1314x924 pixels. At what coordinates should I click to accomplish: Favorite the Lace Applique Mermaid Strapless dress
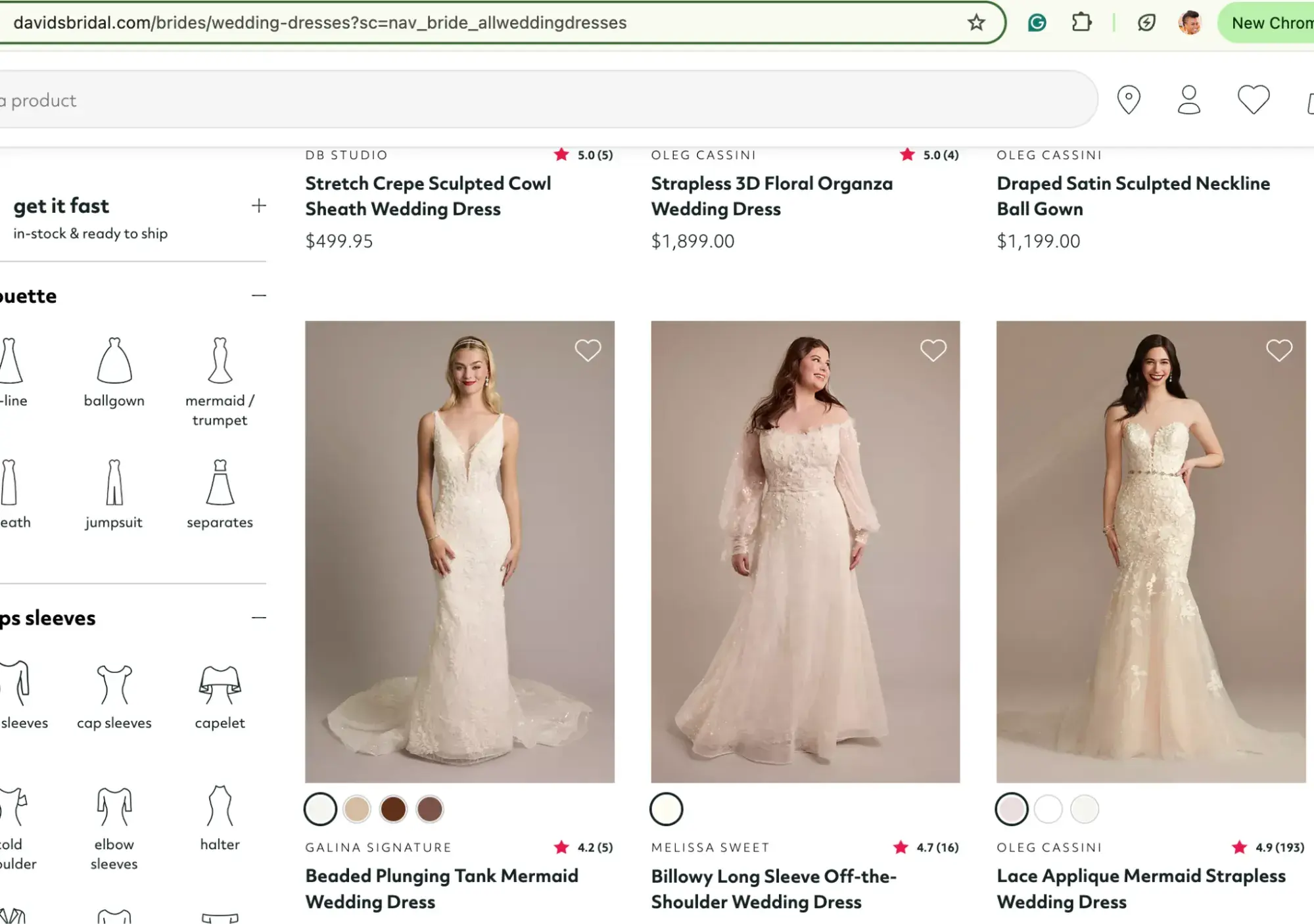tap(1279, 350)
